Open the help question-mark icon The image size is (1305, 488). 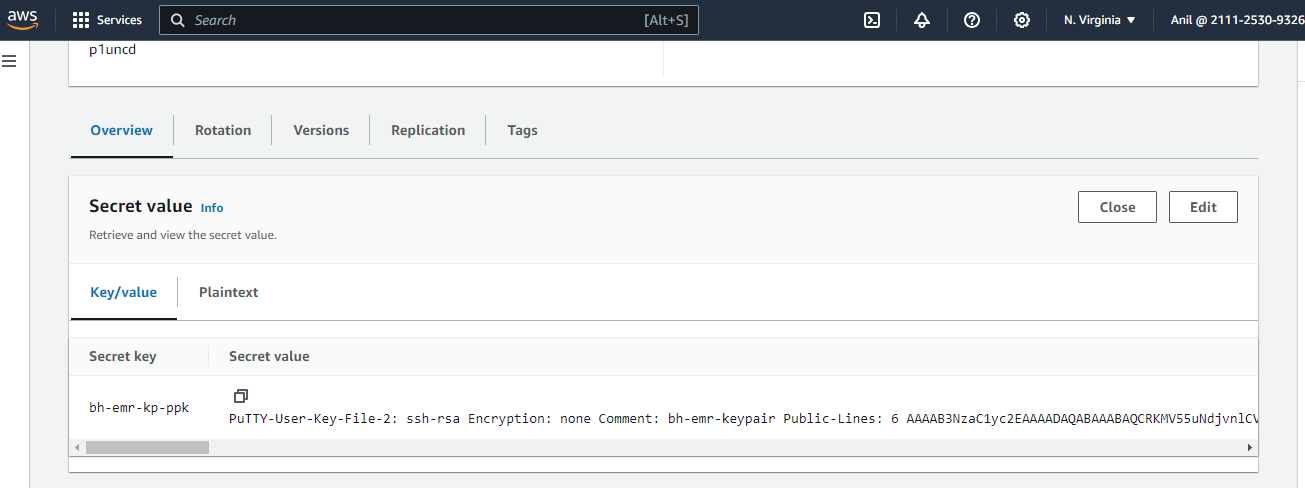coord(972,20)
